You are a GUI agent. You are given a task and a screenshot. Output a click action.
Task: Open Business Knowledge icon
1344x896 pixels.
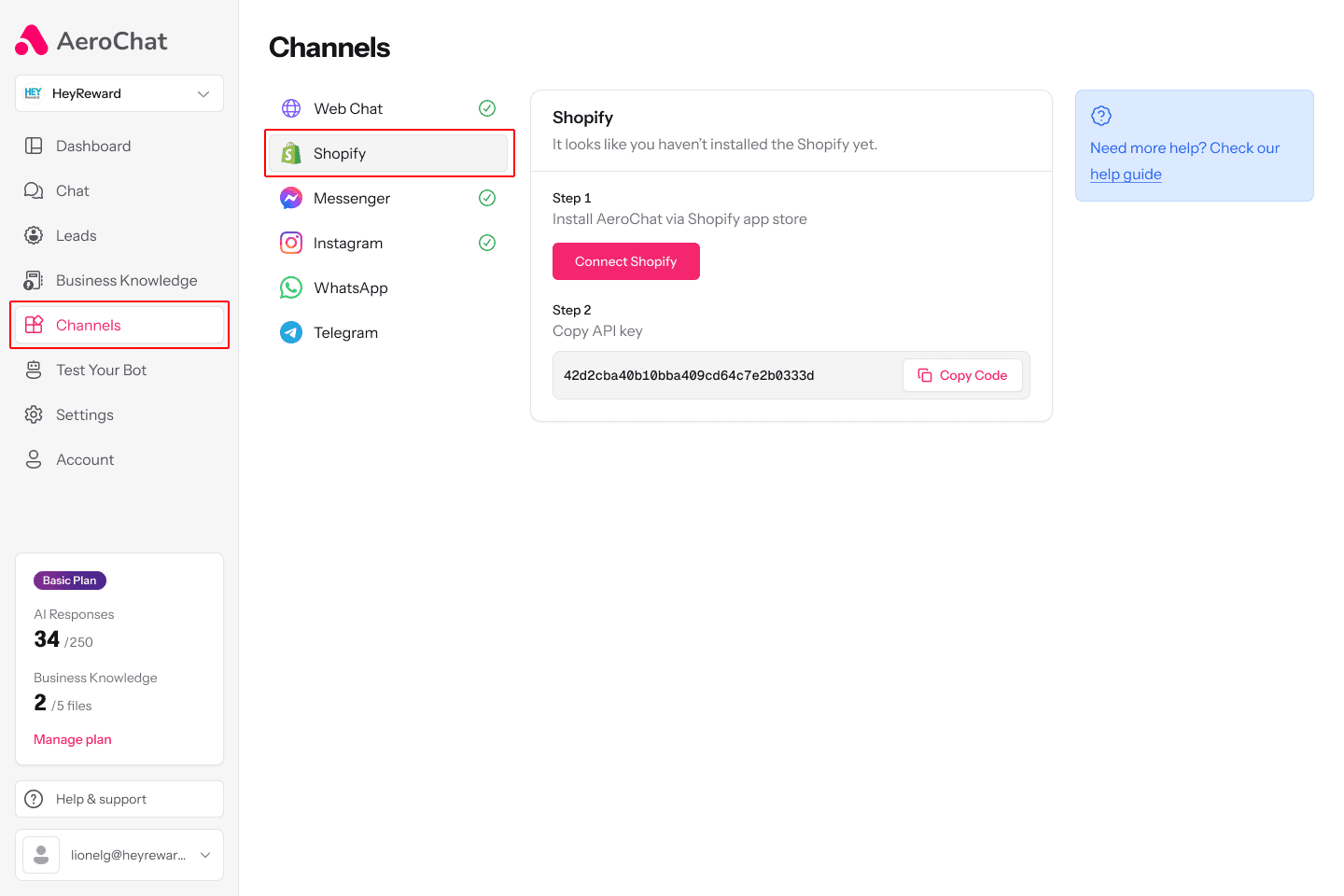(x=34, y=280)
